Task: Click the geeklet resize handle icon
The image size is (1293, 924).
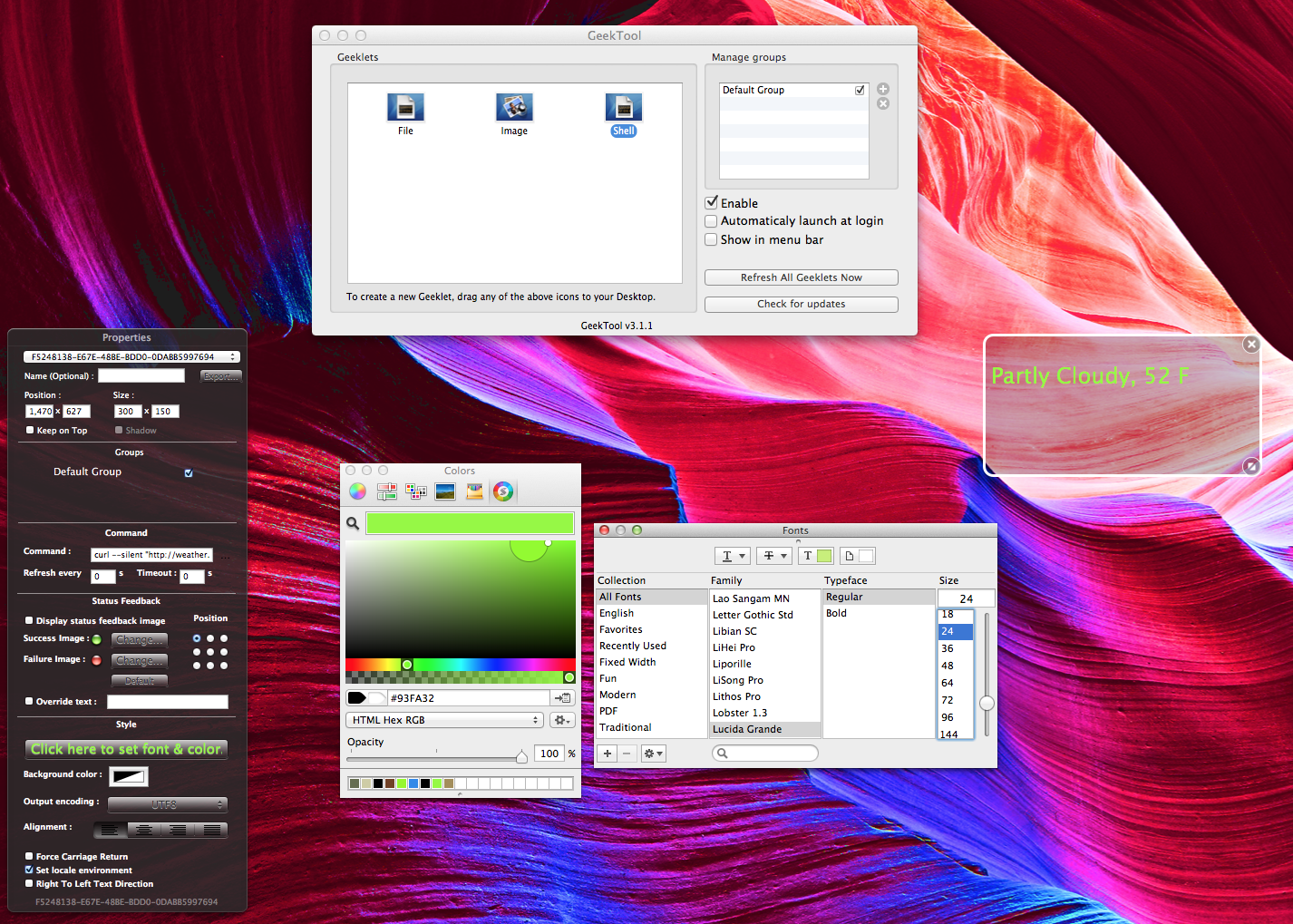Action: click(x=1251, y=466)
